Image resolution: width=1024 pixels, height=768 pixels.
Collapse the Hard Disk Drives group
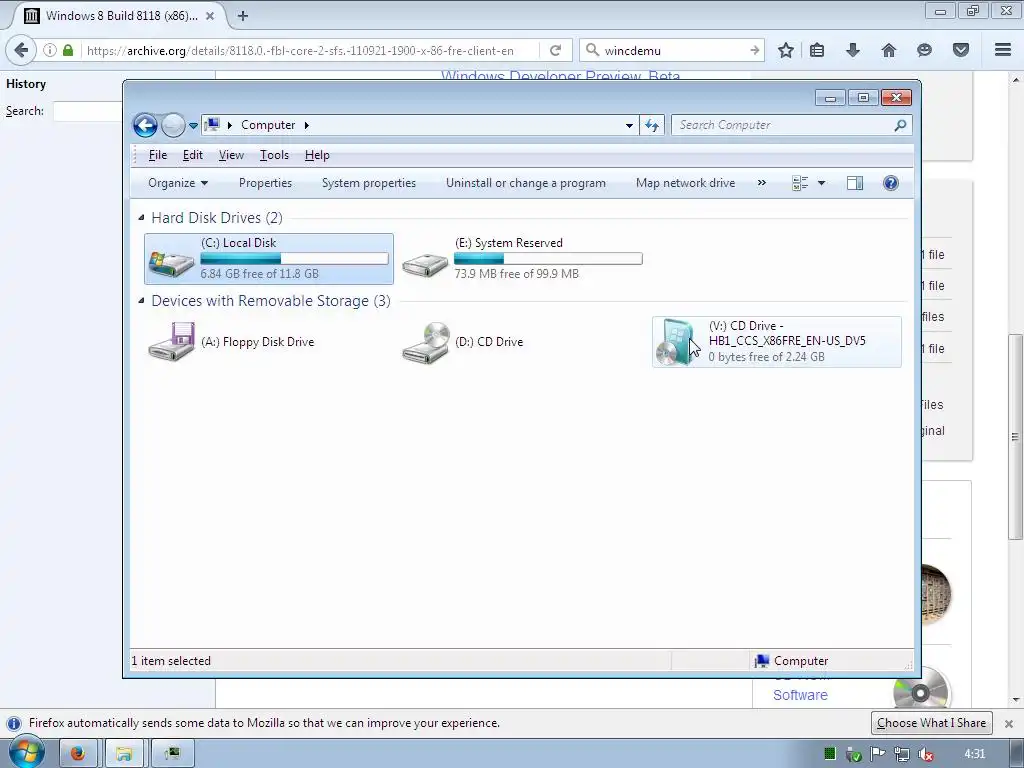pos(142,217)
